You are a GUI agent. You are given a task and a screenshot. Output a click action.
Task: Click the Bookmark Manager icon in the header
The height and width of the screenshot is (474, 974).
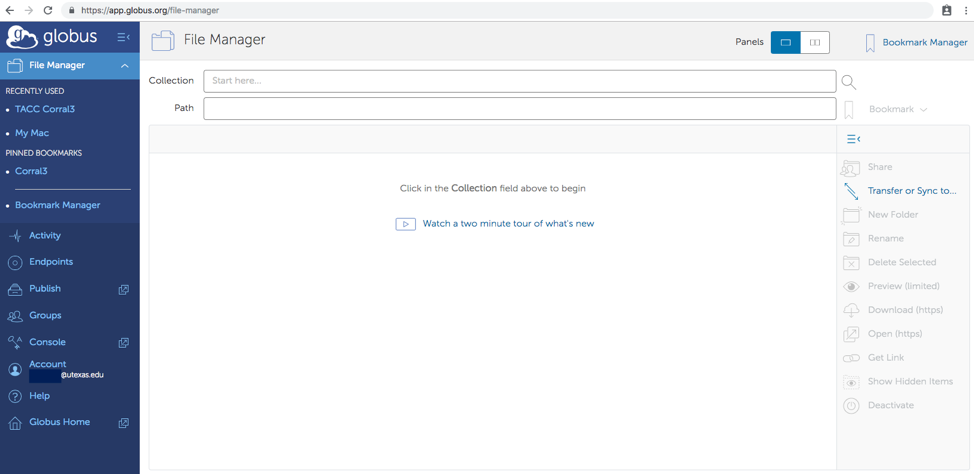[x=870, y=43]
